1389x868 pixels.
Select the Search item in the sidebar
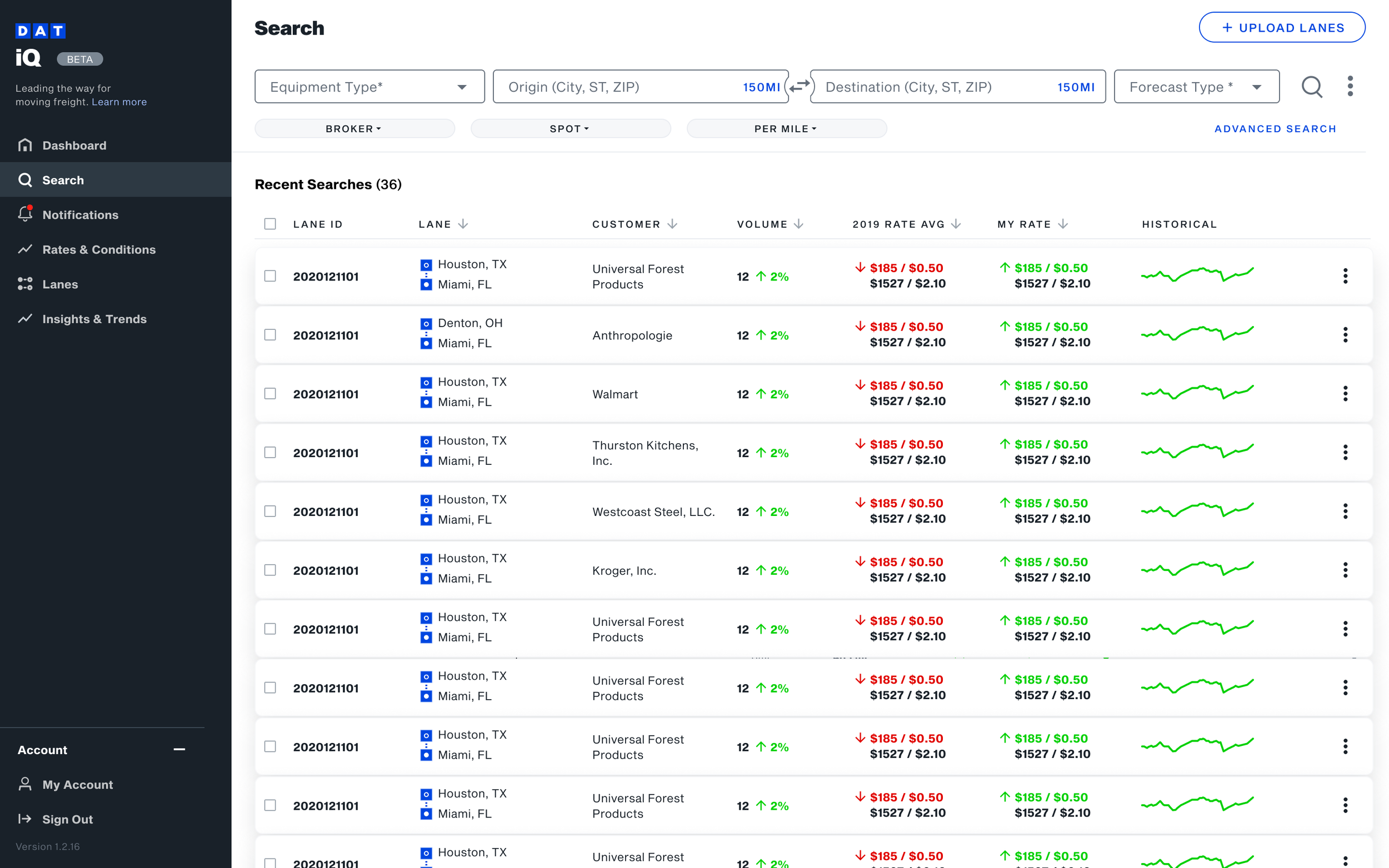click(x=63, y=180)
